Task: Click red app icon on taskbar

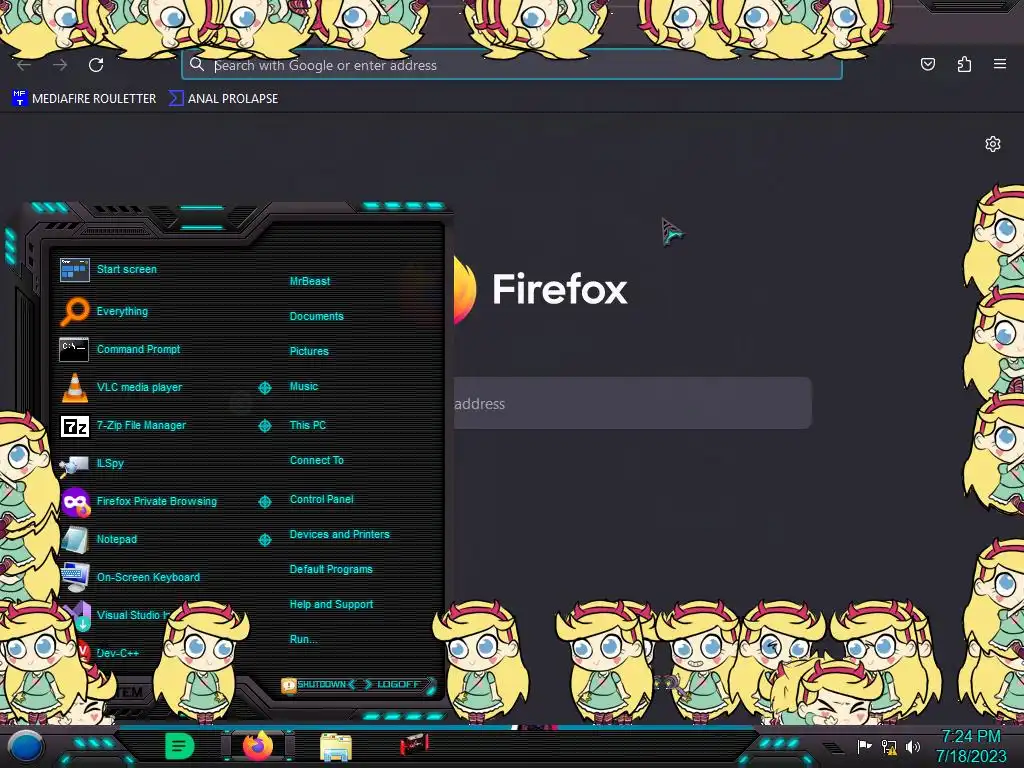Action: click(414, 744)
